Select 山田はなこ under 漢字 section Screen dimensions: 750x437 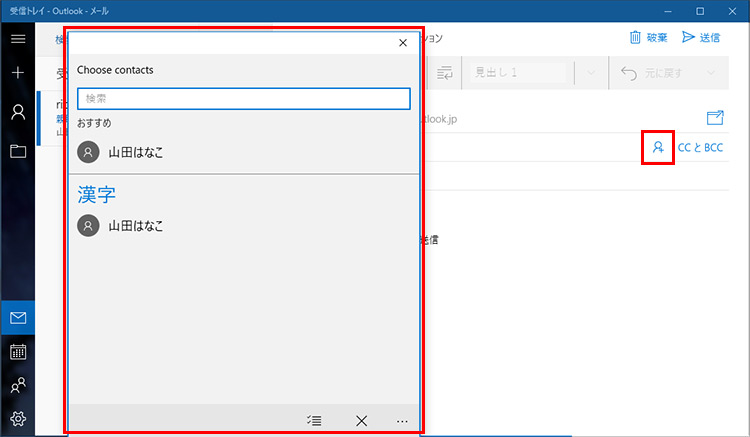click(x=135, y=226)
